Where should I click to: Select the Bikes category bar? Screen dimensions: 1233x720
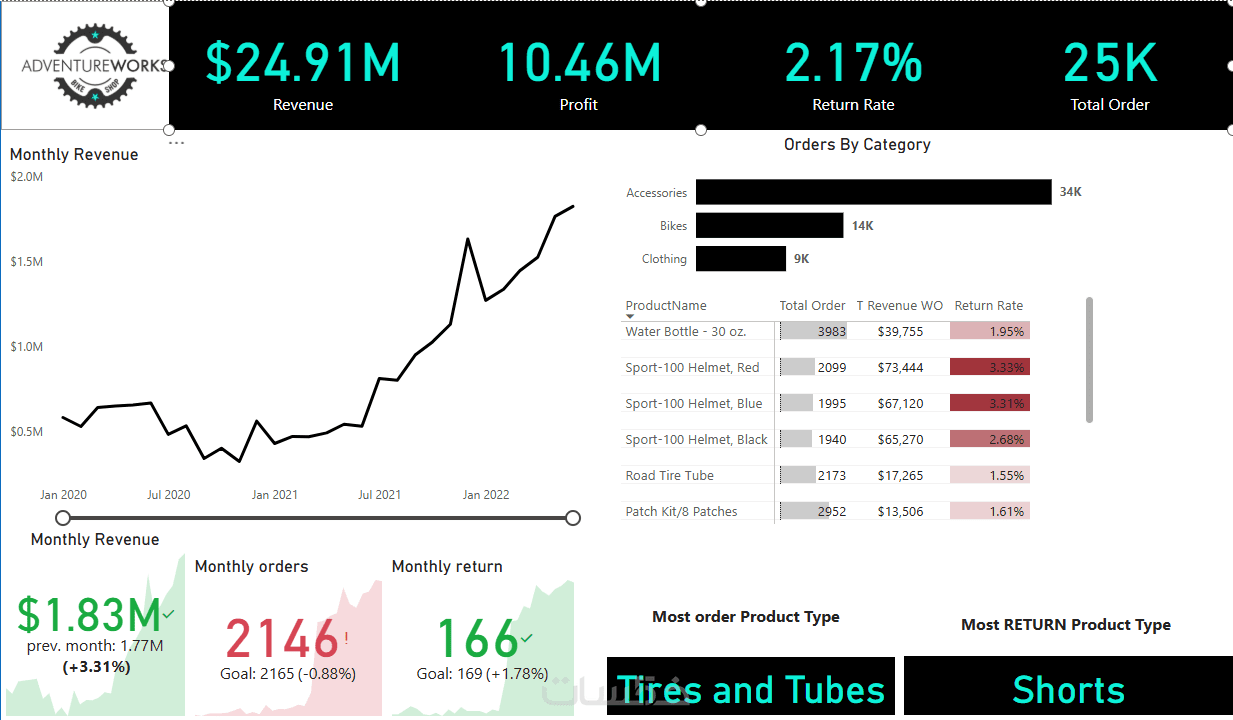770,225
